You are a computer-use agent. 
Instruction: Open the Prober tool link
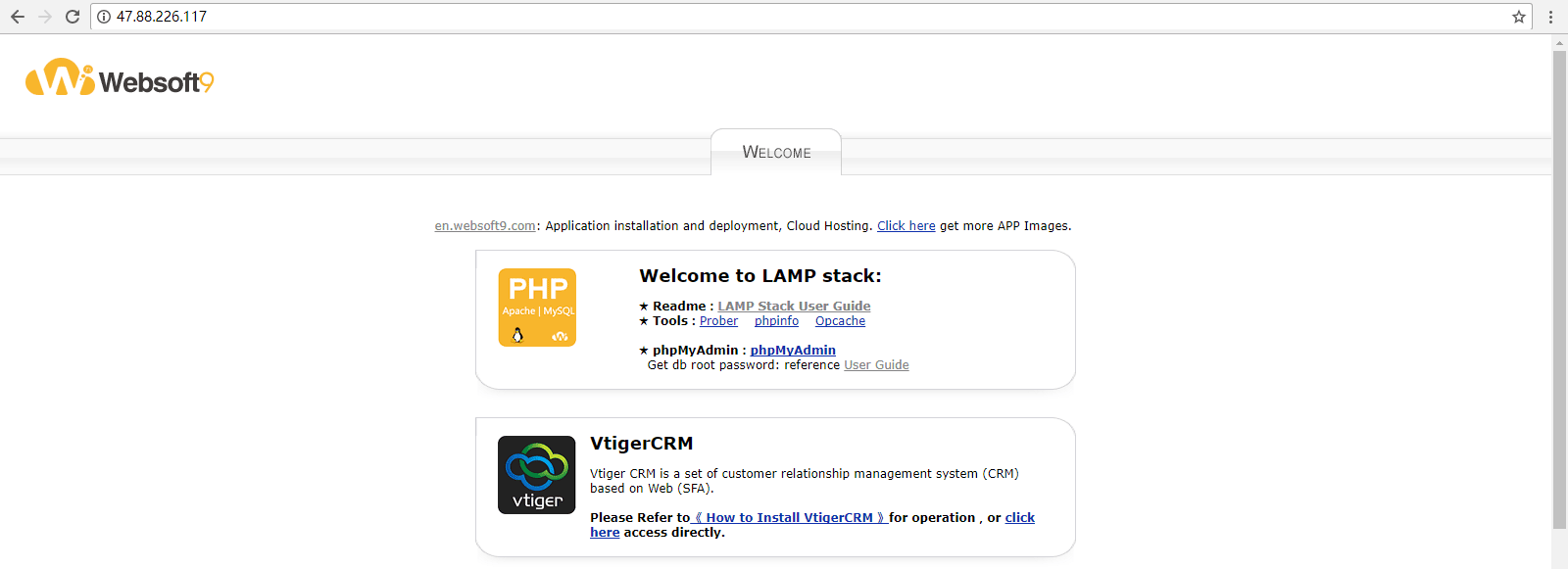(718, 321)
